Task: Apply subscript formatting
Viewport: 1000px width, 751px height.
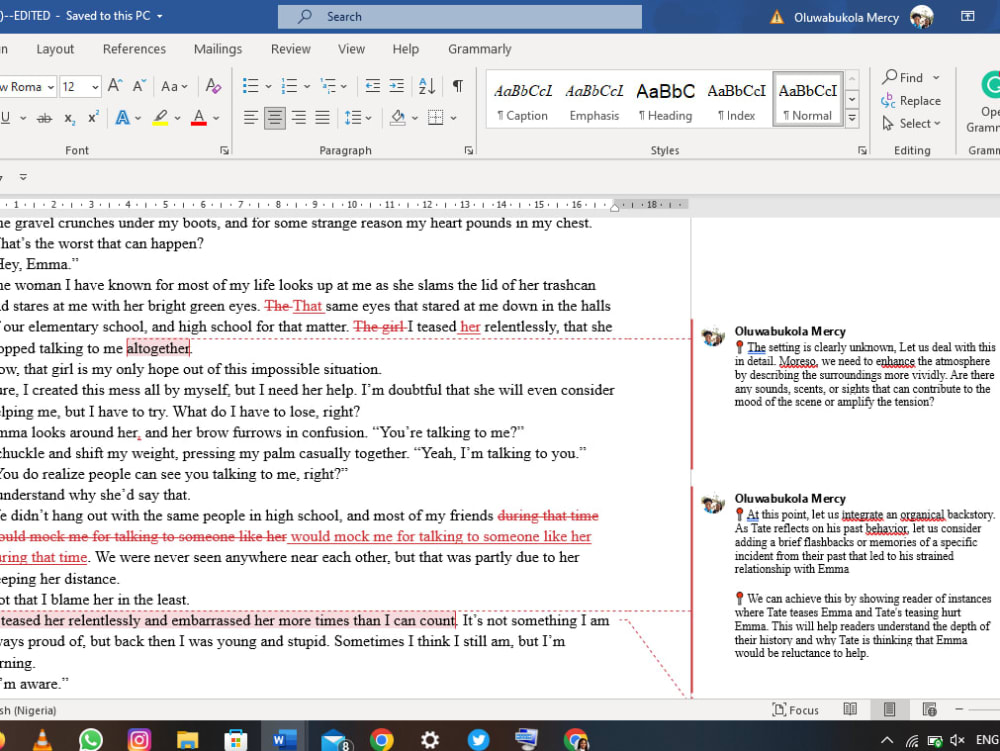Action: pyautogui.click(x=70, y=117)
